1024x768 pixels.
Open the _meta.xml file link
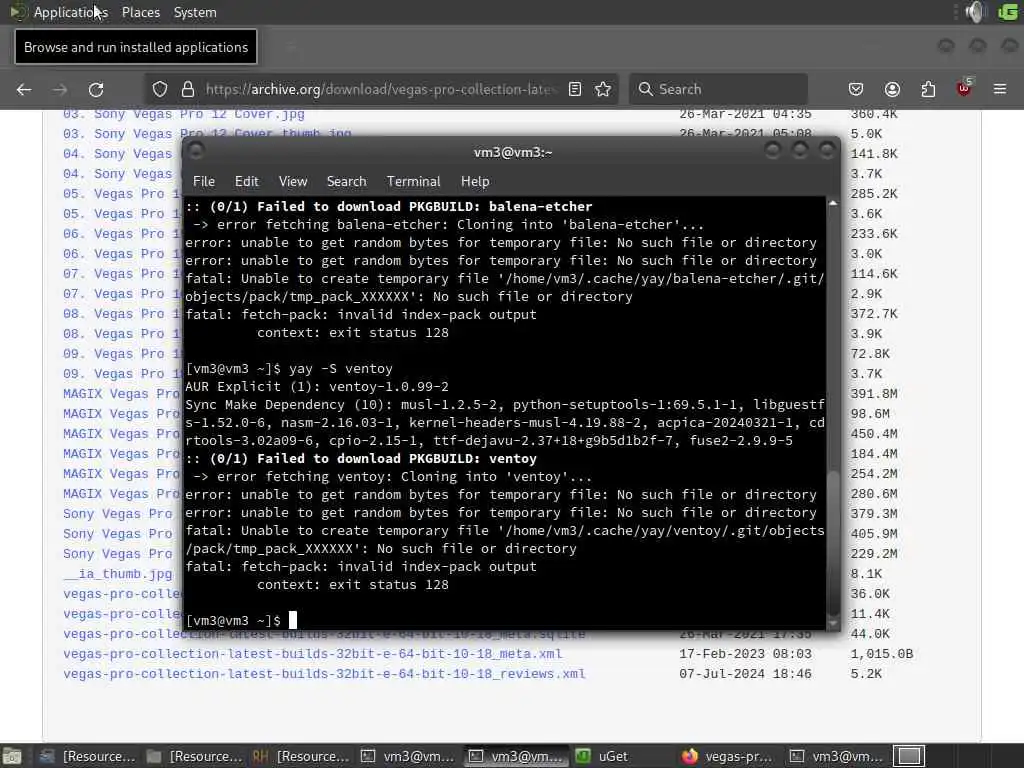(313, 654)
